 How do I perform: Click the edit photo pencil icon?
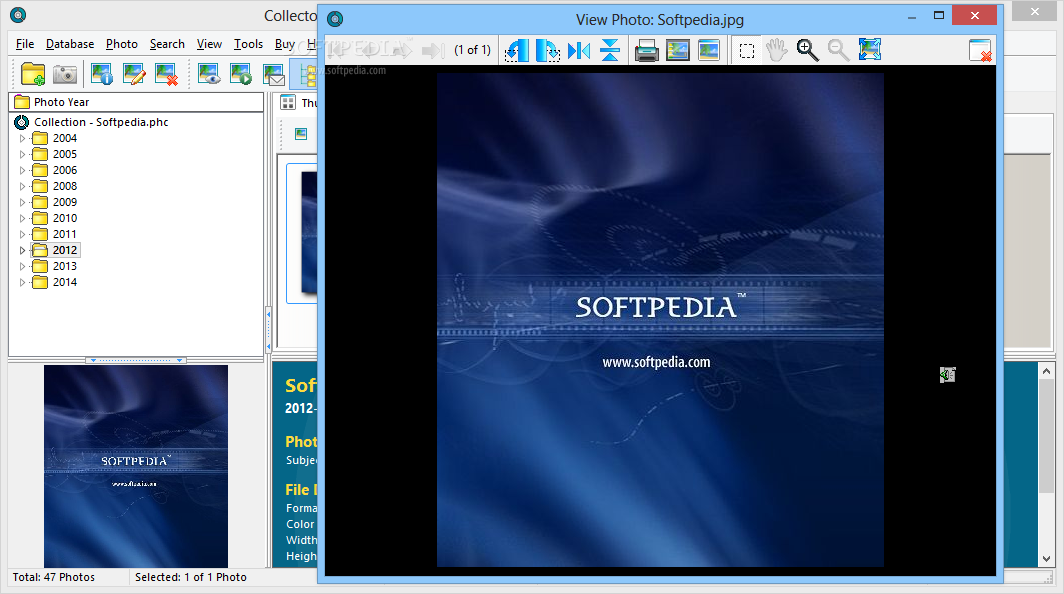pyautogui.click(x=134, y=74)
